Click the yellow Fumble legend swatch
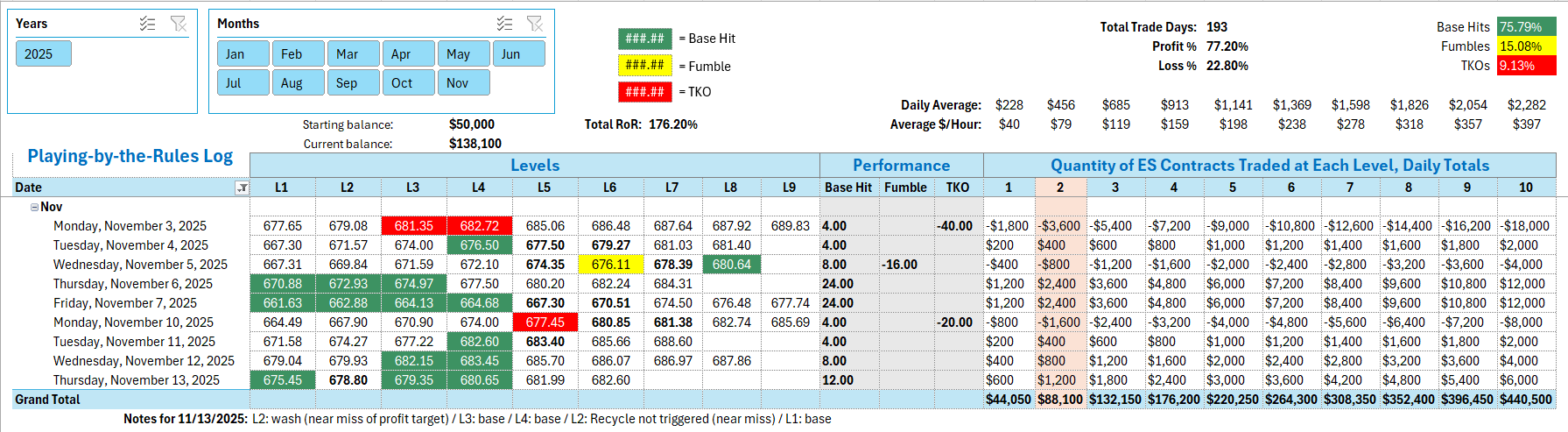Screen dimensions: 1568x432 (x=644, y=65)
